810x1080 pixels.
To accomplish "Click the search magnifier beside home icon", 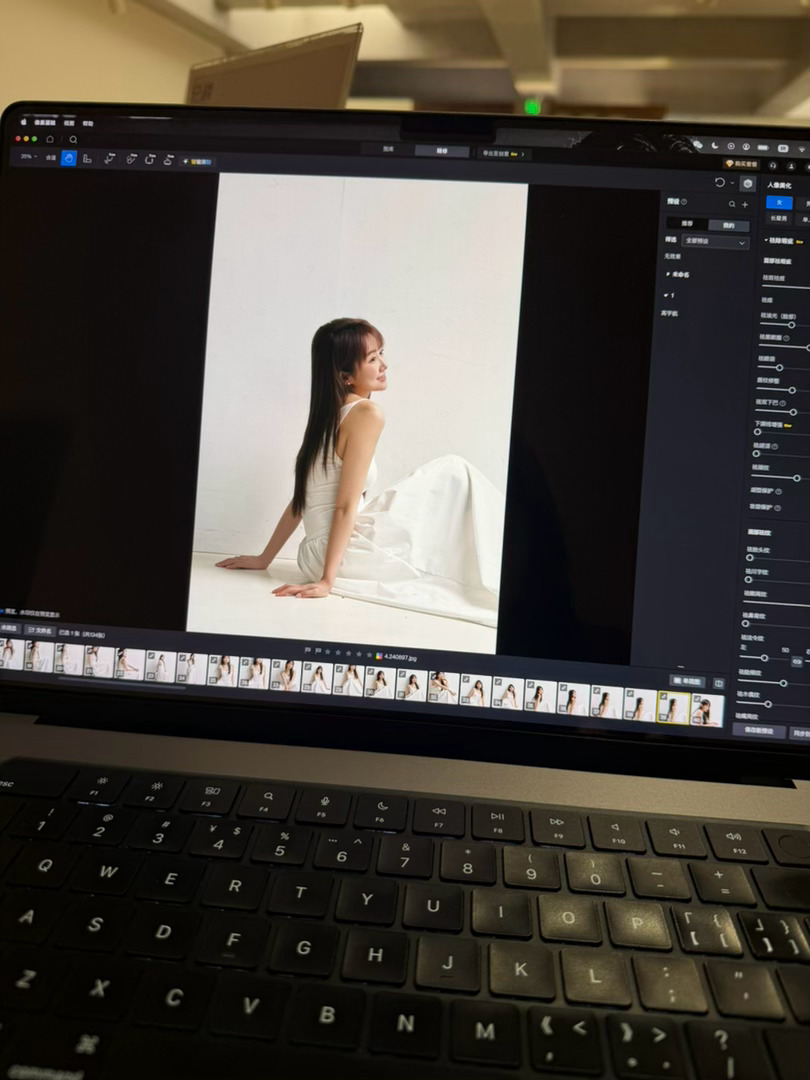I will pyautogui.click(x=73, y=140).
